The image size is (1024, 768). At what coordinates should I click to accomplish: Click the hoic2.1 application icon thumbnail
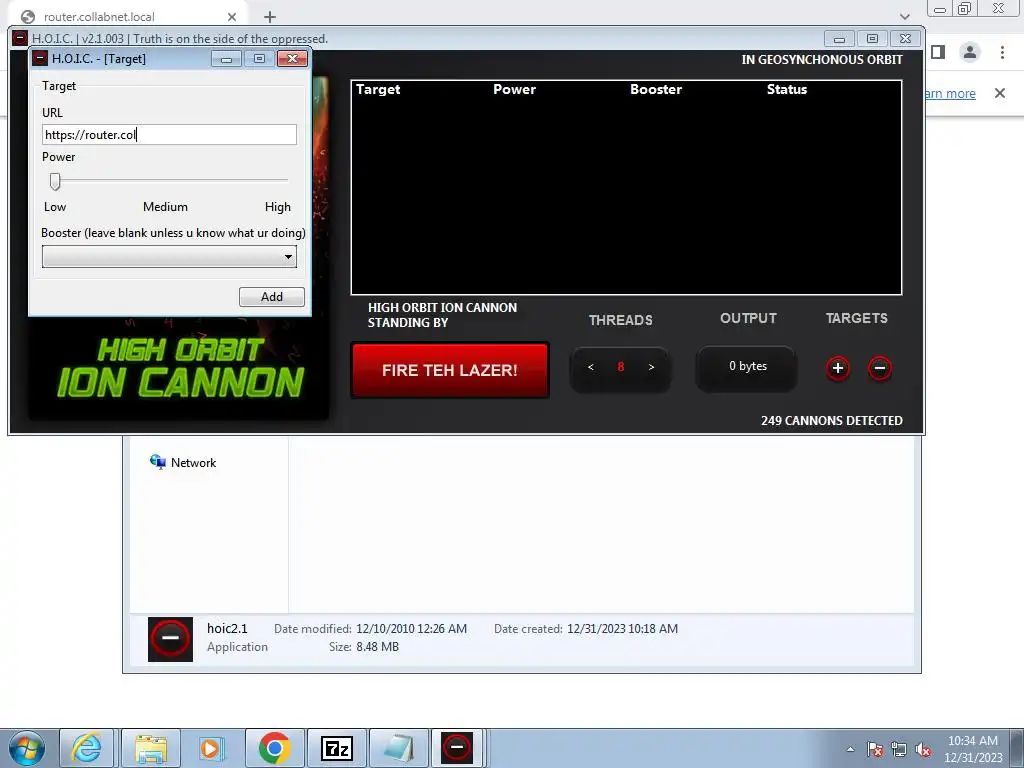pos(170,639)
